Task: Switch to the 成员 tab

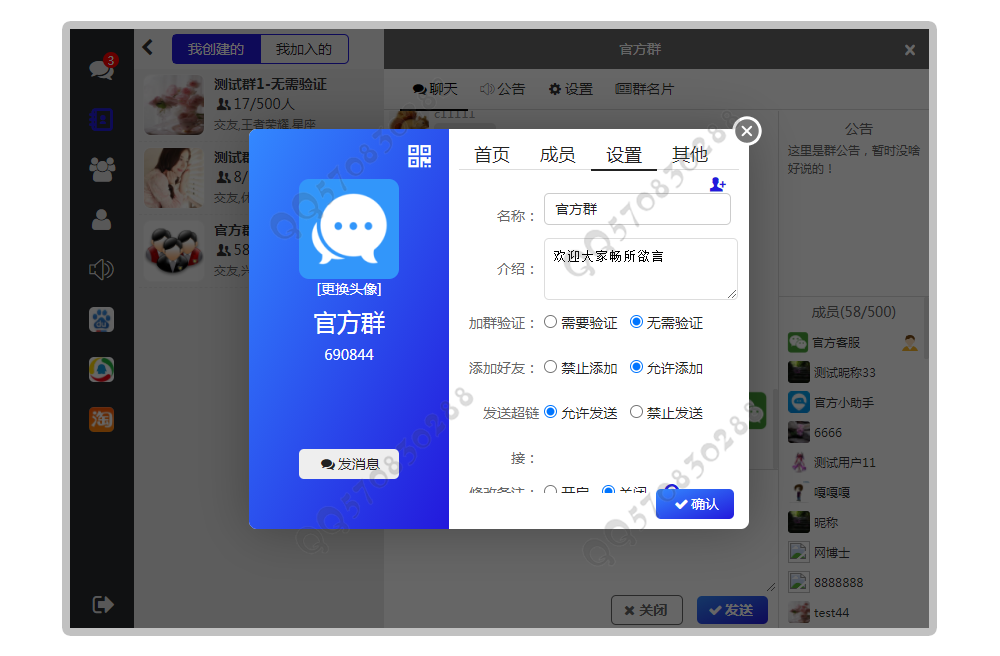Action: click(x=557, y=156)
